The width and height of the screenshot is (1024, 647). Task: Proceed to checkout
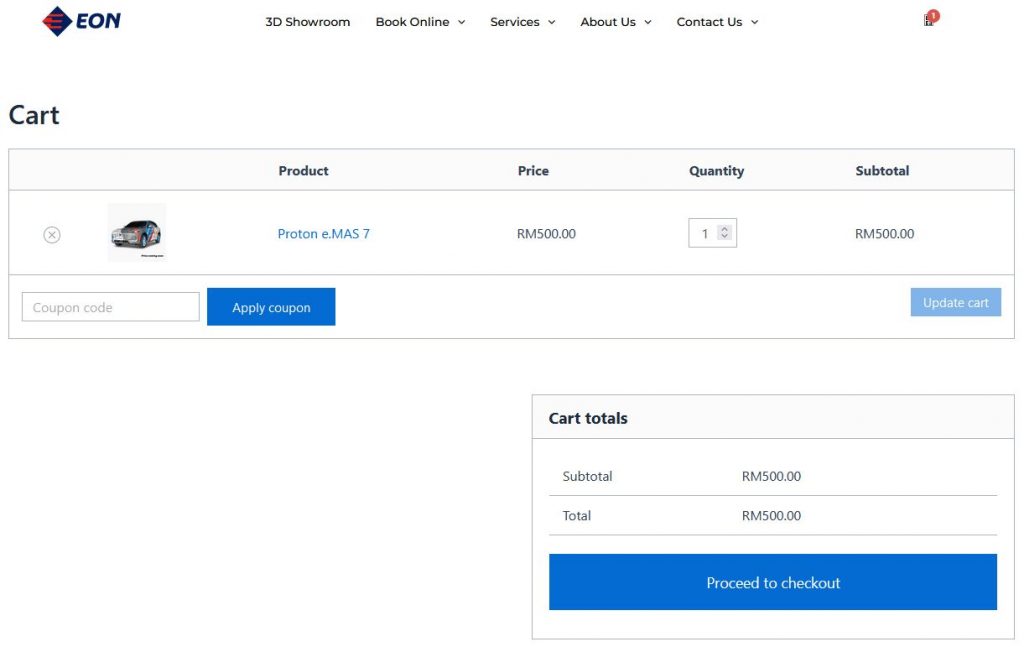773,582
